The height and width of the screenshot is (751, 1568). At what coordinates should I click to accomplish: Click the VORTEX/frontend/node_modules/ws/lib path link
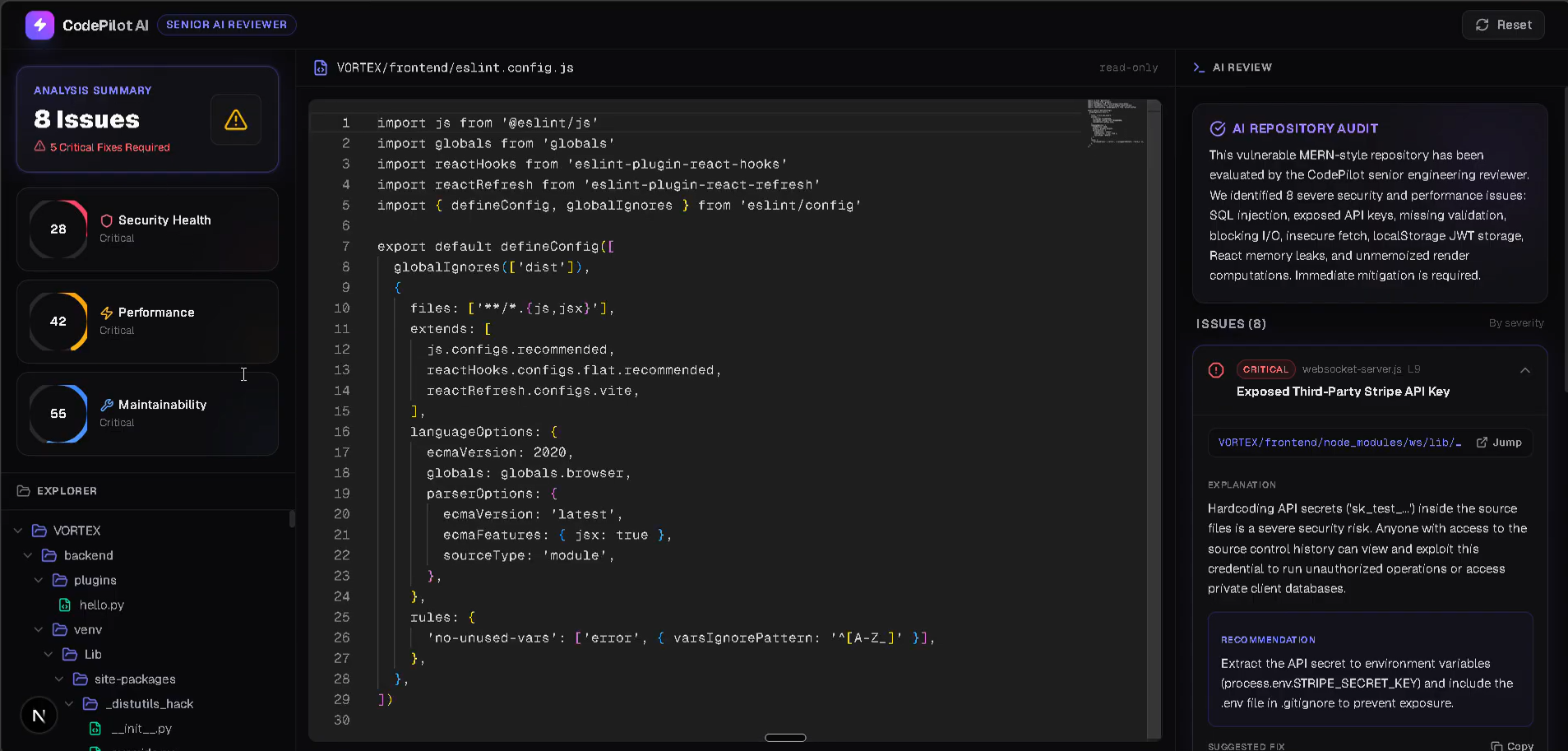1339,443
